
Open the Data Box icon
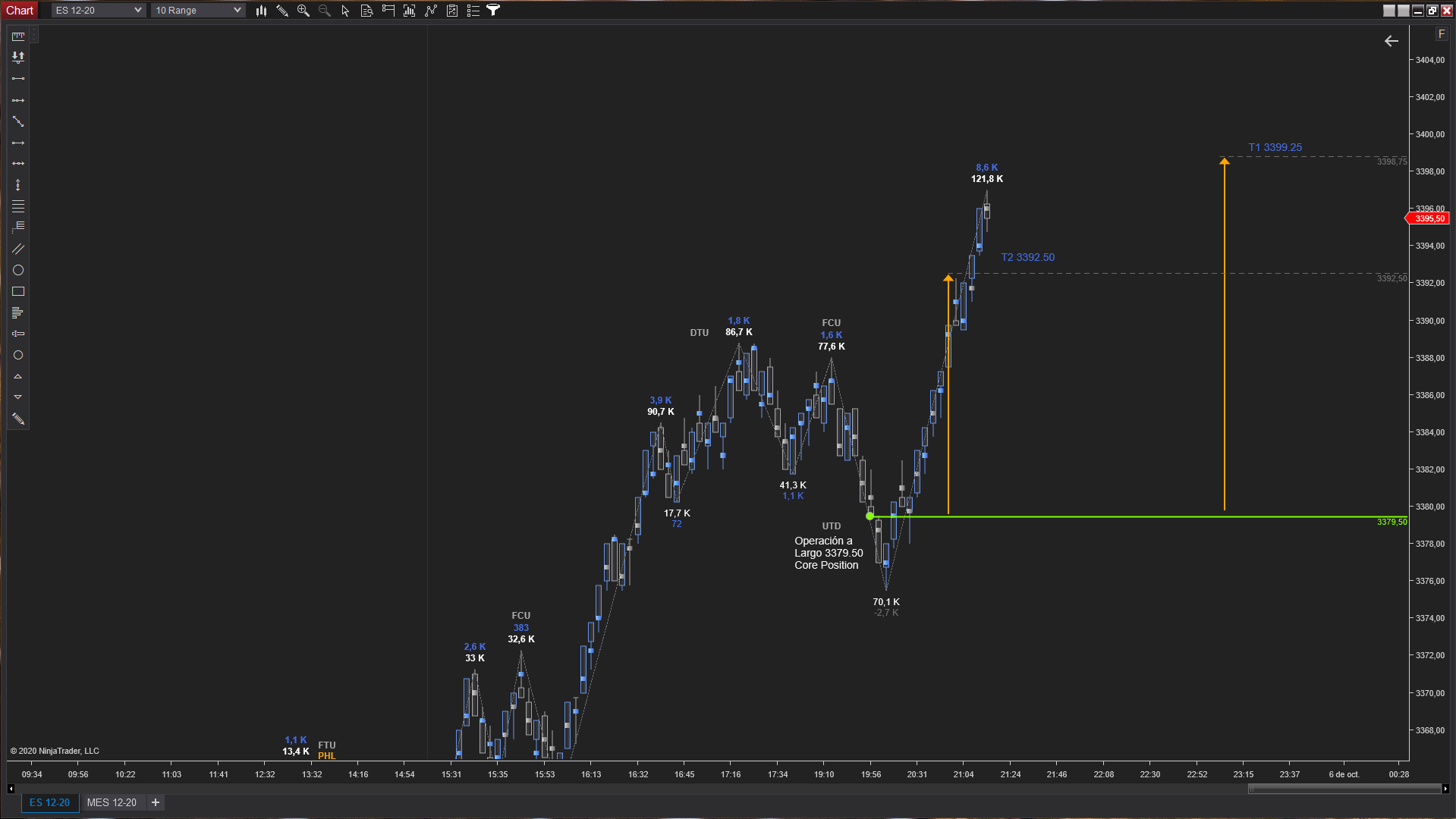click(x=366, y=11)
